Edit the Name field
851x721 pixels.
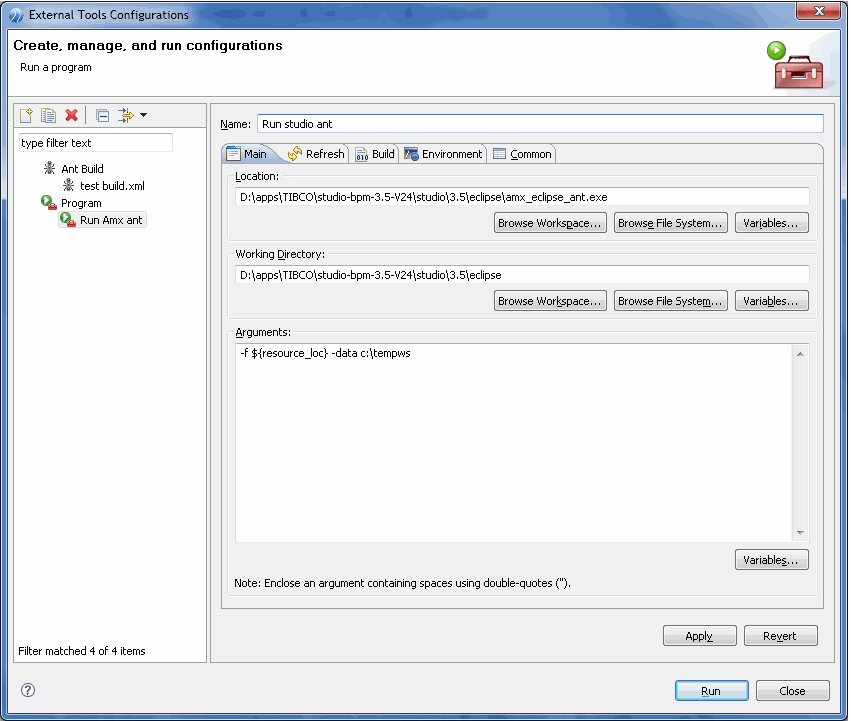[540, 124]
